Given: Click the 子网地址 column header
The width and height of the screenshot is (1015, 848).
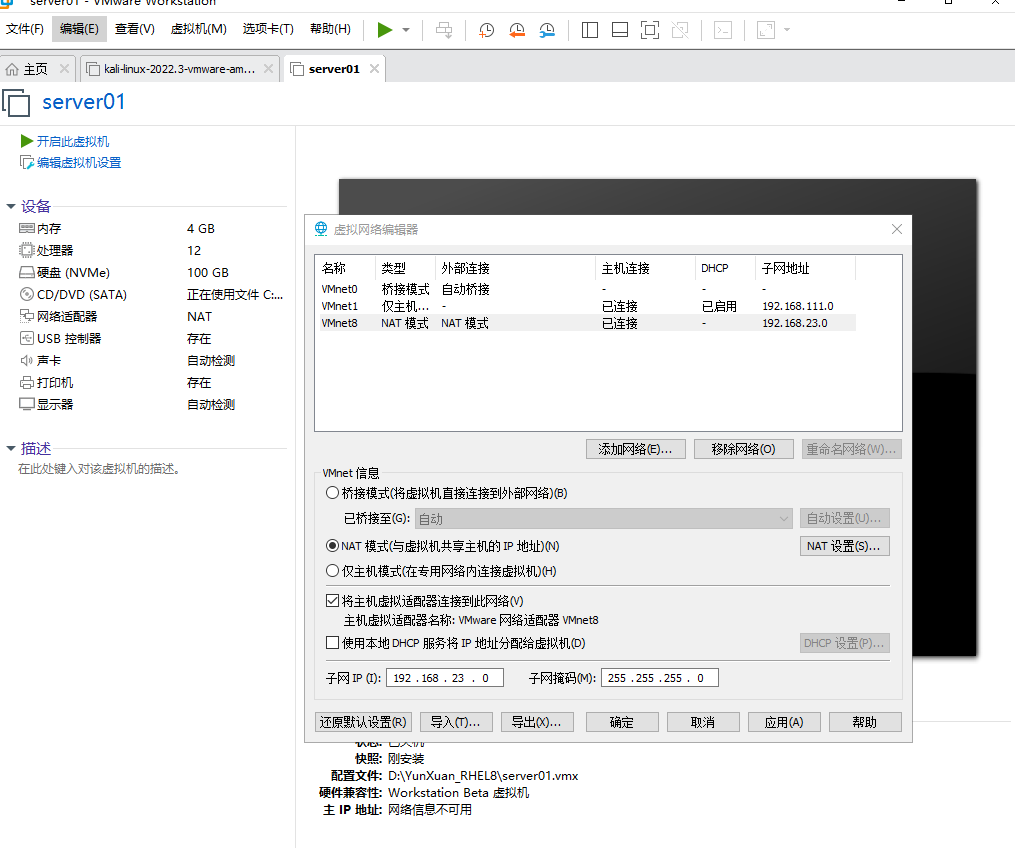Looking at the screenshot, I should pyautogui.click(x=805, y=268).
